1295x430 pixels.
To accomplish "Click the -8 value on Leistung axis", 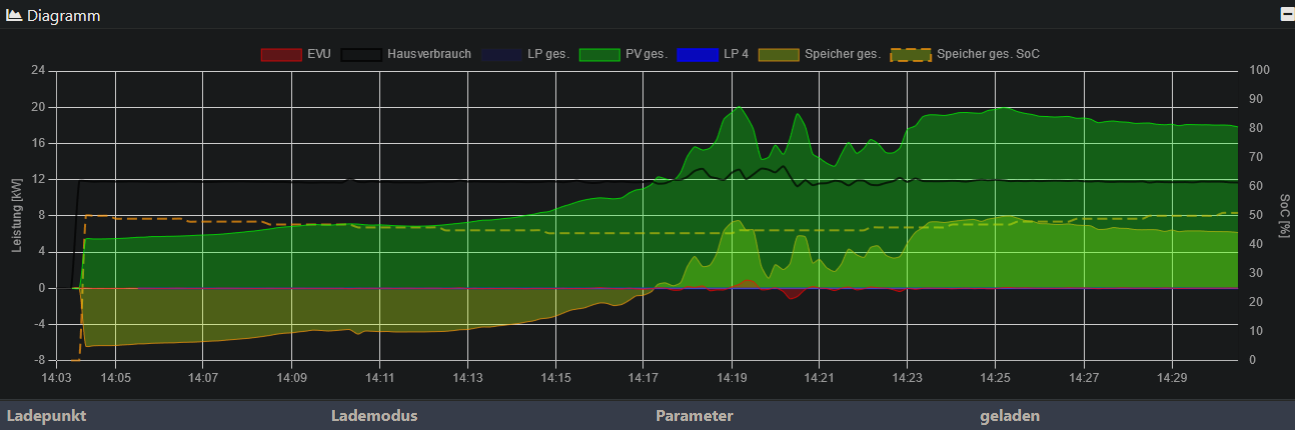I will coord(39,361).
